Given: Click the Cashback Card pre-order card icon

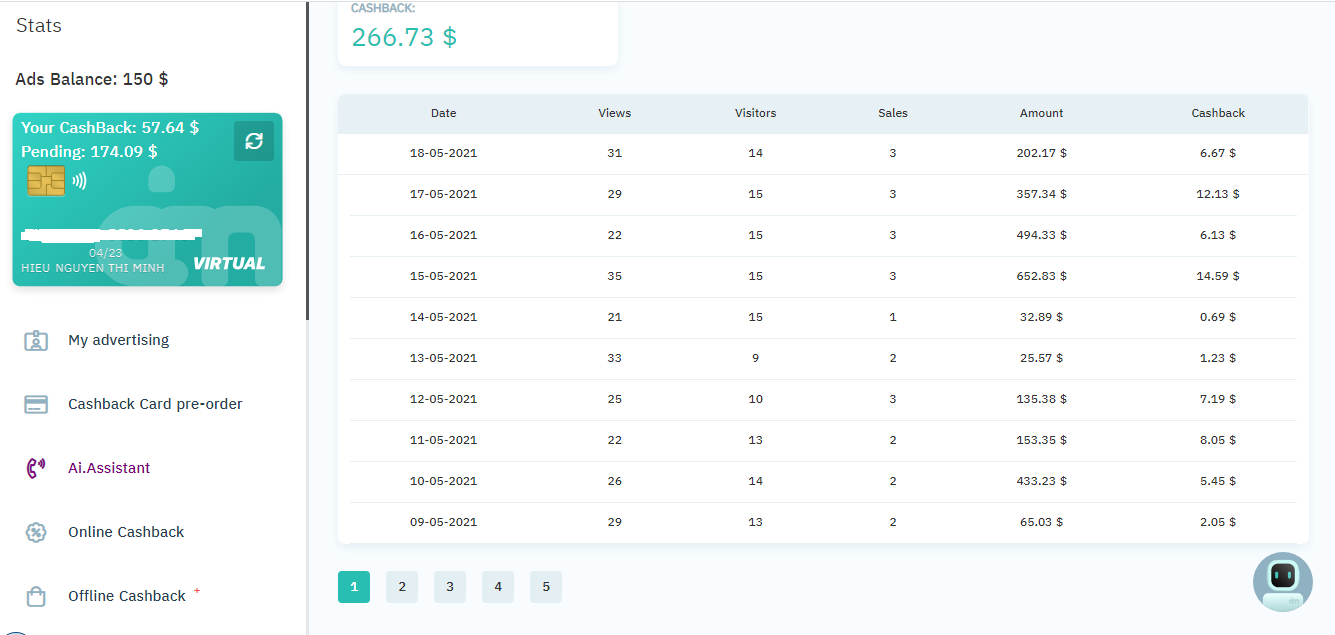Looking at the screenshot, I should tap(36, 404).
